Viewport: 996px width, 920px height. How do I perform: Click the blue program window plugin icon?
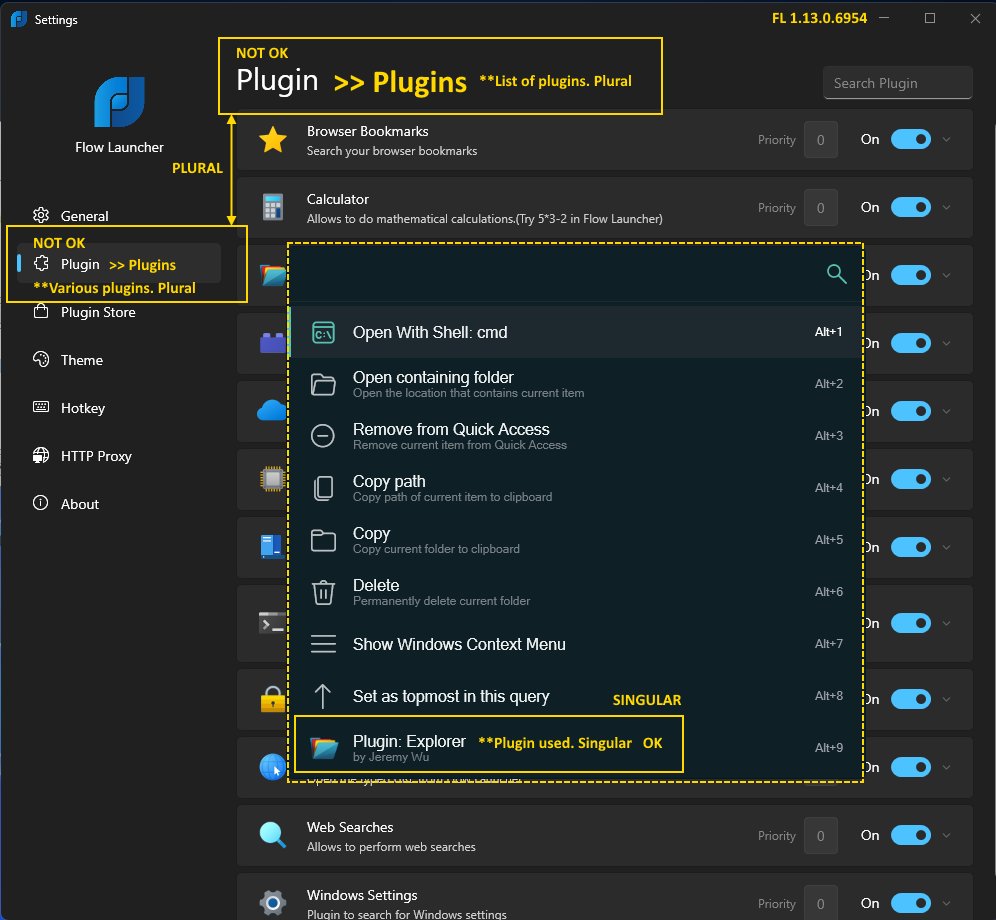(x=271, y=547)
